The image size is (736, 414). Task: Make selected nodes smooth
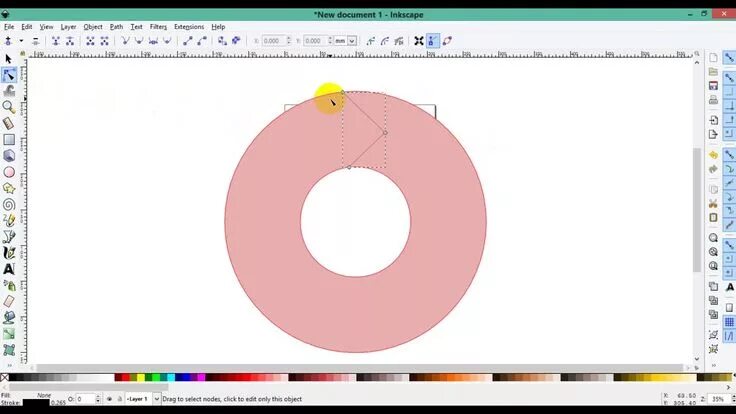click(139, 41)
